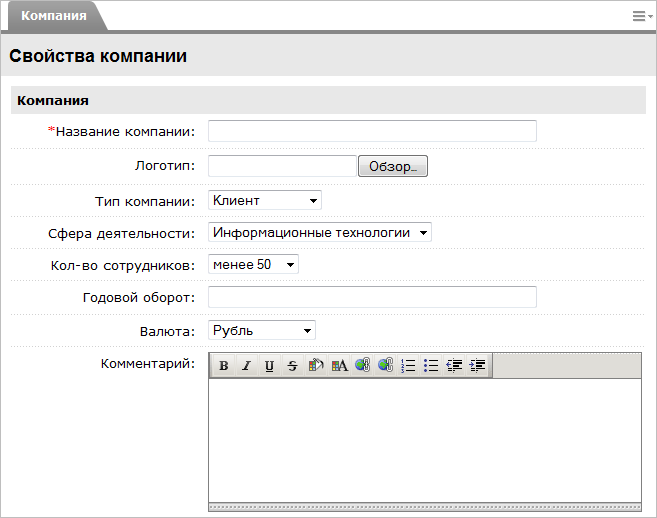This screenshot has width=657, height=518.
Task: Increase indent in comment editor
Action: 477,366
